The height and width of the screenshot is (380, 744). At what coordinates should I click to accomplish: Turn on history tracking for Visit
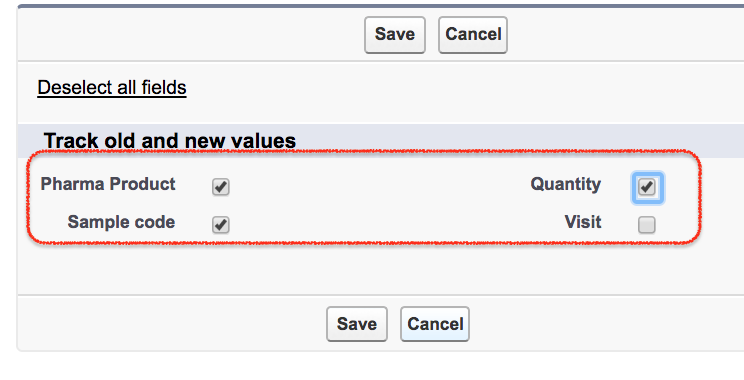(x=647, y=224)
